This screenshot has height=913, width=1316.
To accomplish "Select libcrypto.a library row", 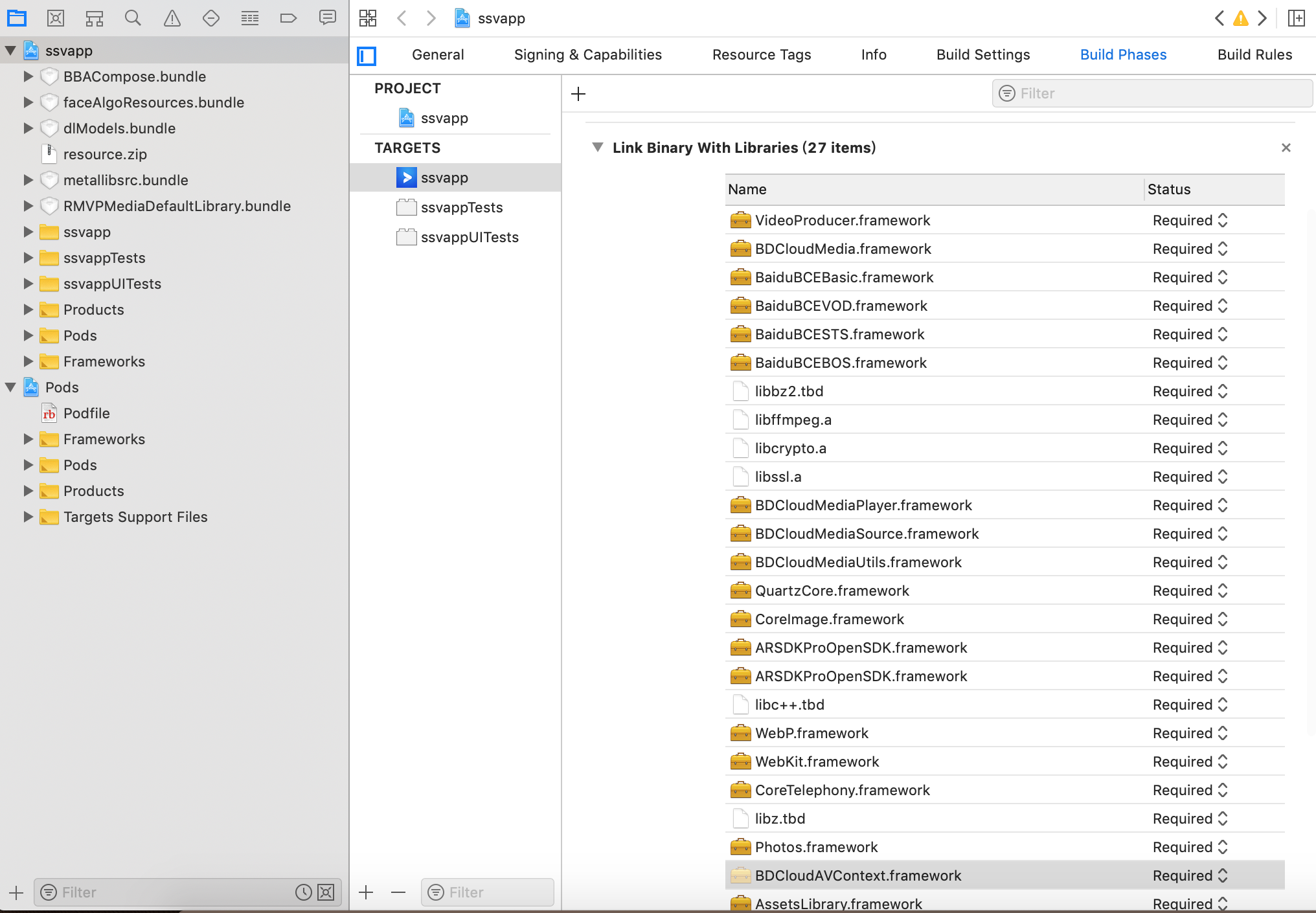I will [x=1005, y=448].
